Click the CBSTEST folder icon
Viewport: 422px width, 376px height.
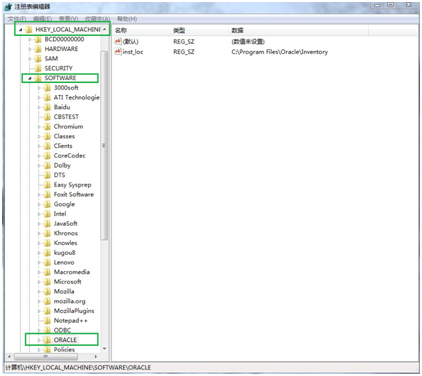click(x=47, y=117)
